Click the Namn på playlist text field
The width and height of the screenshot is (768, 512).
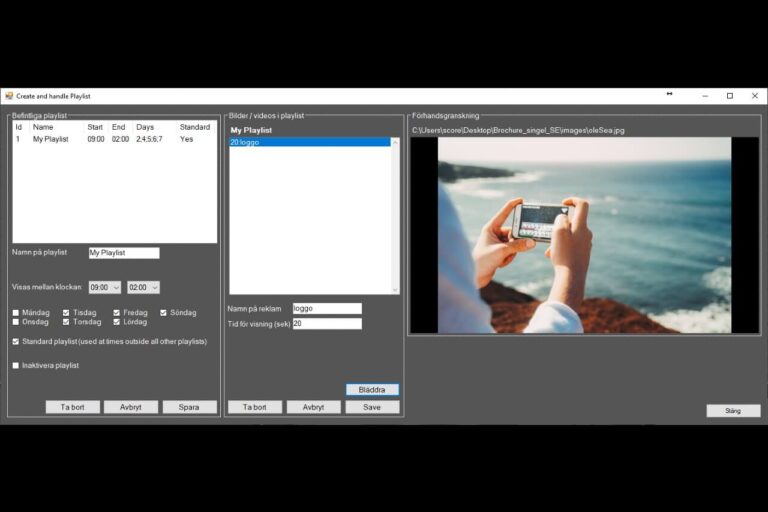124,253
